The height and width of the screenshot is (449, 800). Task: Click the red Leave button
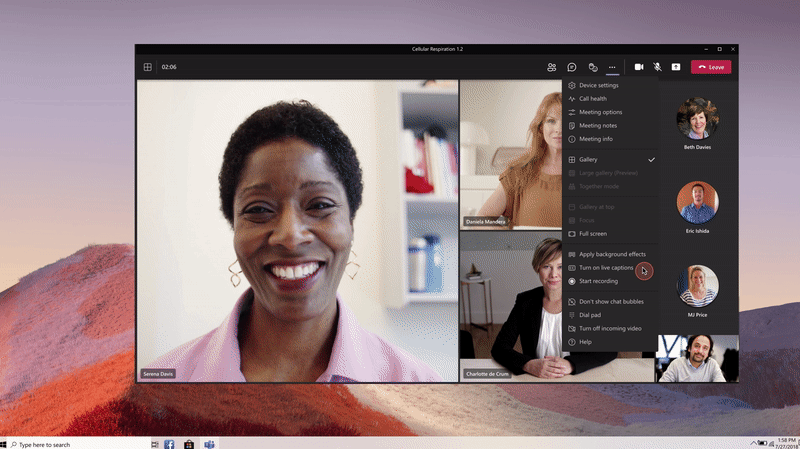click(x=710, y=67)
